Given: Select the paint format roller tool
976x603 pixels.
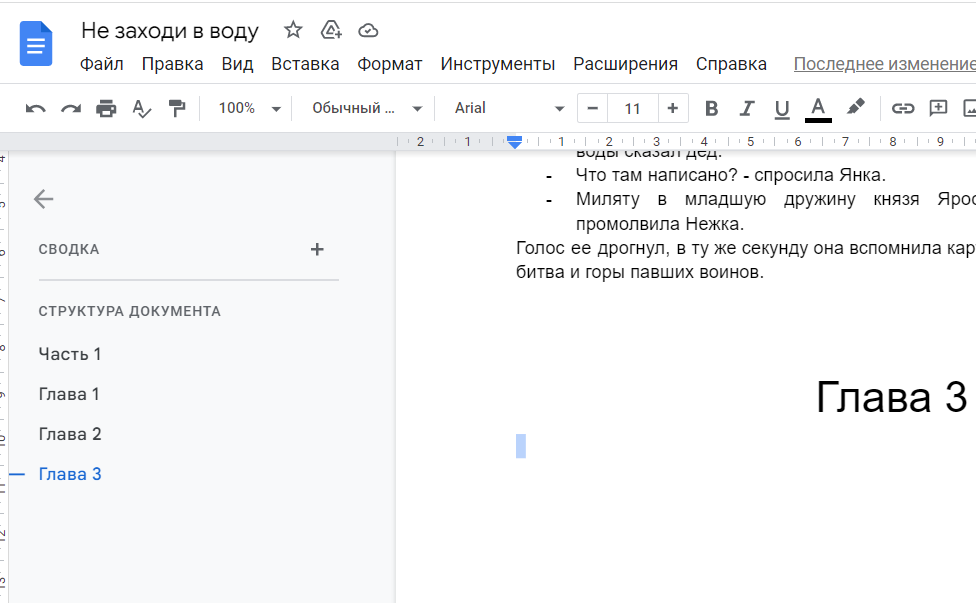Looking at the screenshot, I should (x=177, y=108).
